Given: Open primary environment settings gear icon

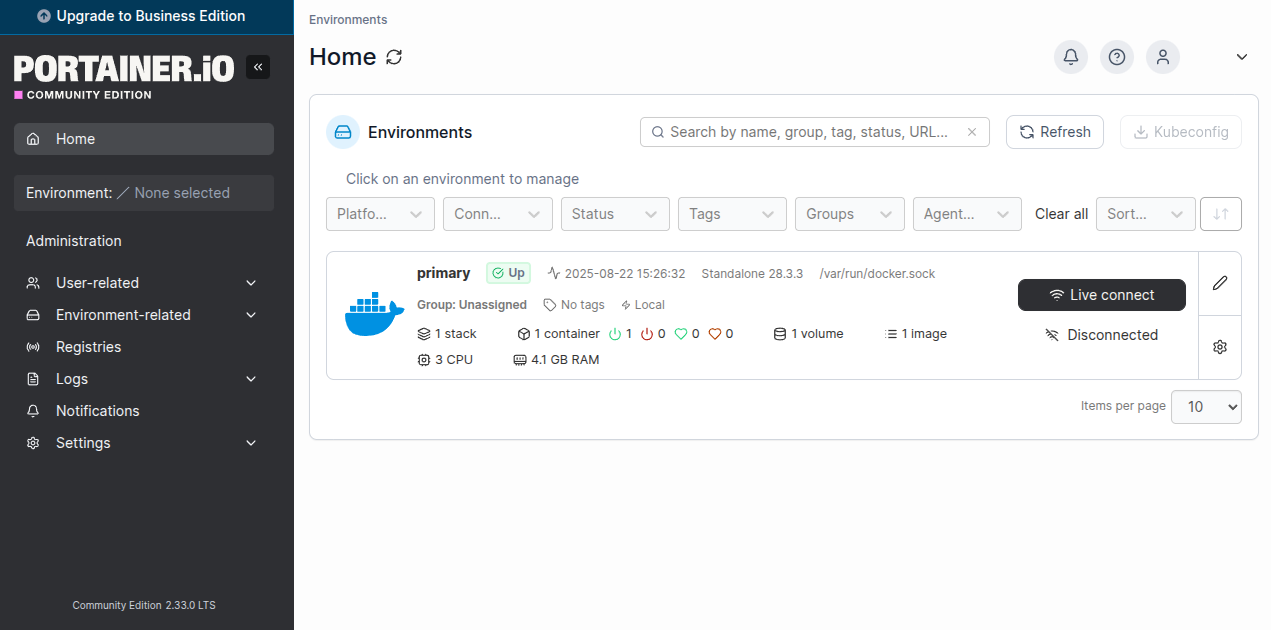Looking at the screenshot, I should click(1220, 347).
